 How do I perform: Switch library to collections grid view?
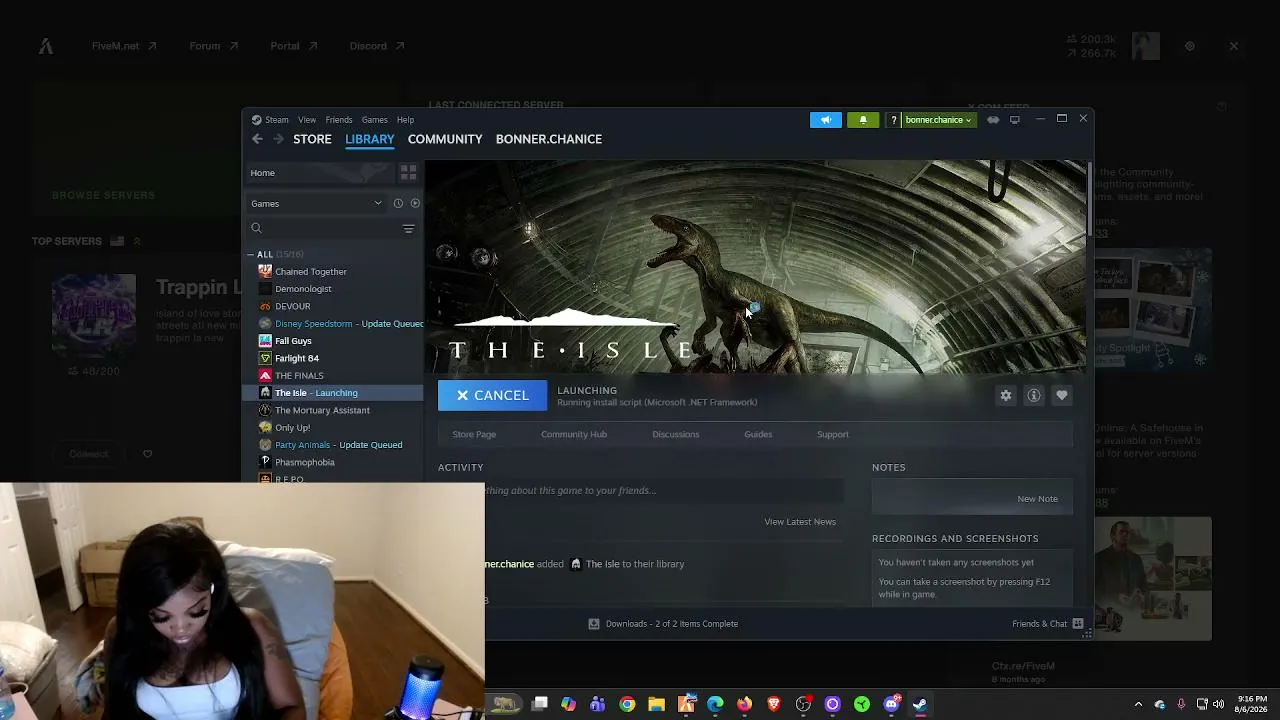pyautogui.click(x=408, y=173)
